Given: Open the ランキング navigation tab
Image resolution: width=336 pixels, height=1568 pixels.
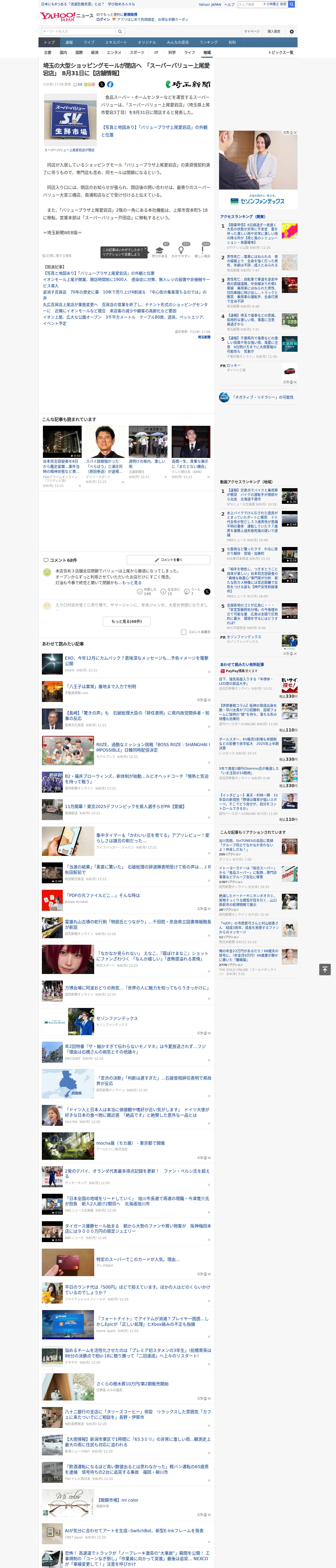Looking at the screenshot, I should pyautogui.click(x=209, y=42).
